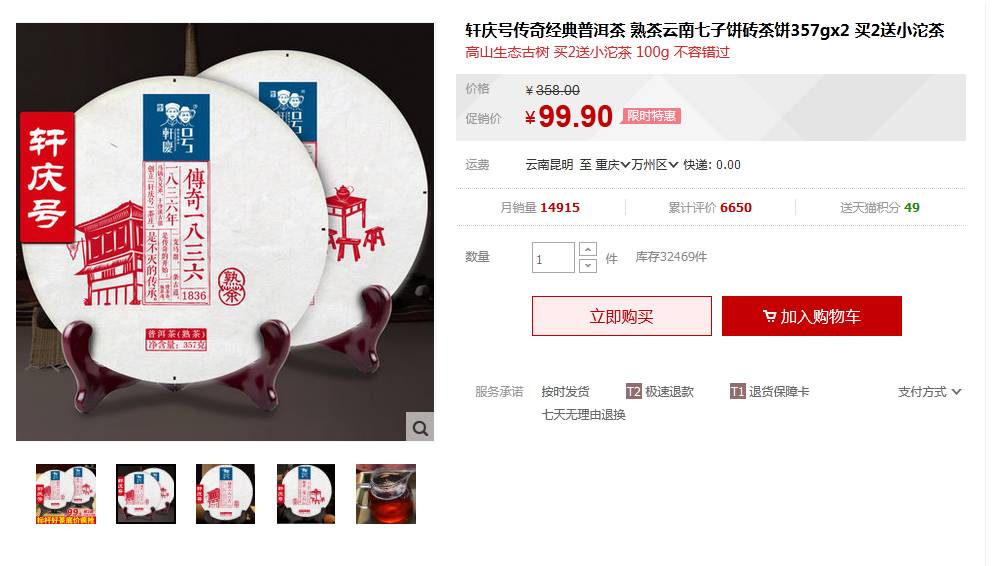Click the T1 退货保障卡 badge icon
Viewport: 998px width, 566px height.
[737, 392]
